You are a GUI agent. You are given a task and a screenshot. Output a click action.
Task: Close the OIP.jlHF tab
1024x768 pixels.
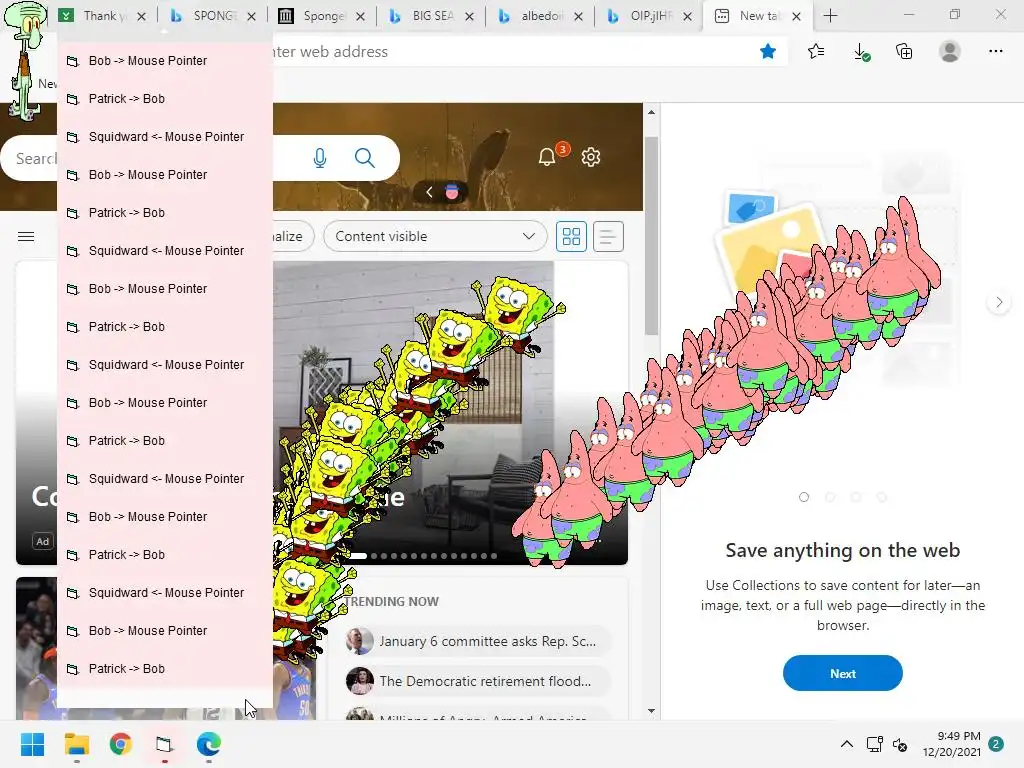click(687, 16)
